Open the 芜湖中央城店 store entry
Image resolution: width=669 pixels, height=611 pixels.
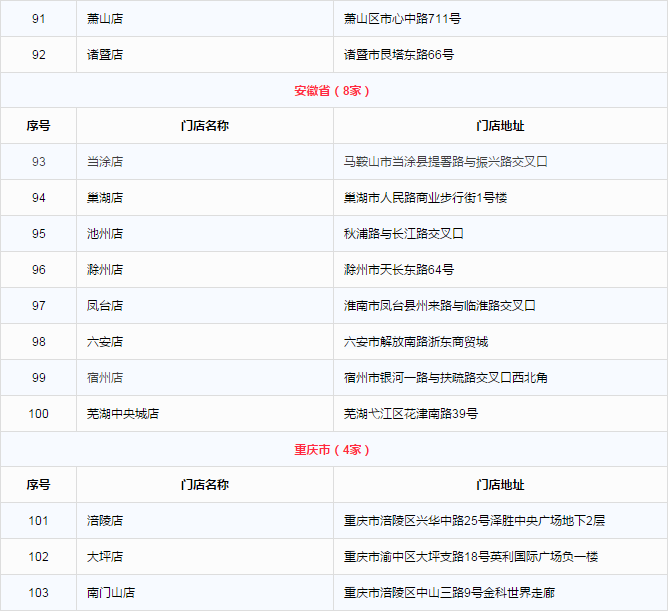(123, 414)
